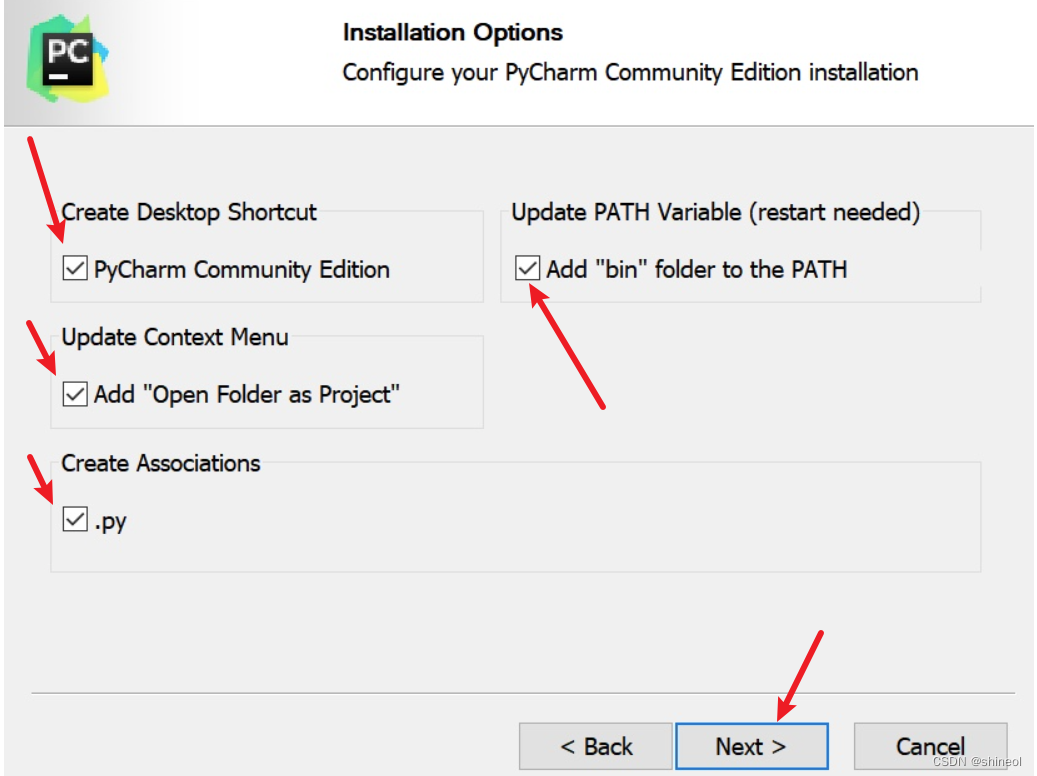Go back with the < Back button

(596, 746)
